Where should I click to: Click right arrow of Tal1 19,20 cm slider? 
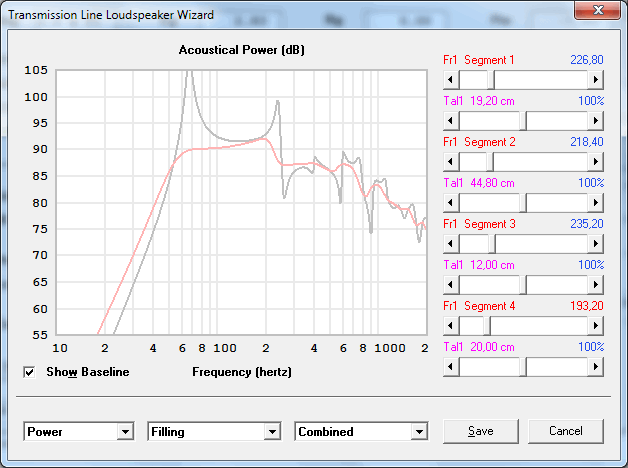click(x=596, y=121)
